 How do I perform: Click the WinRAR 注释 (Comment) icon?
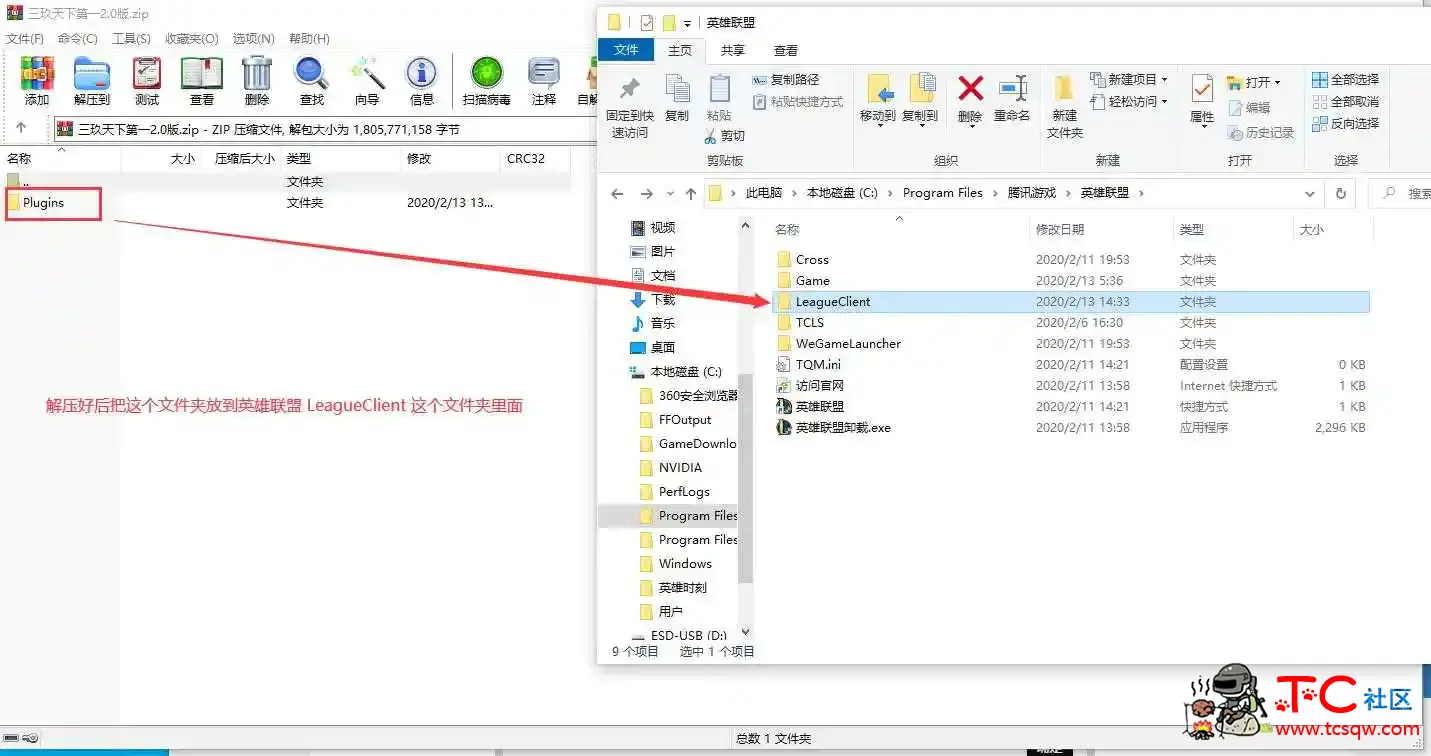coord(544,81)
